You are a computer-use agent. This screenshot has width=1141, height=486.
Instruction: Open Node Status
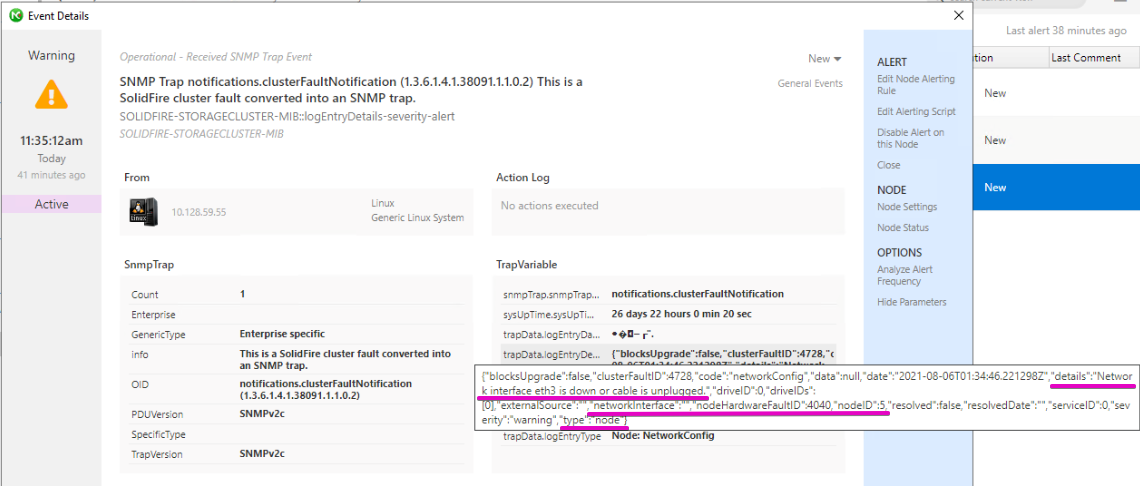902,228
